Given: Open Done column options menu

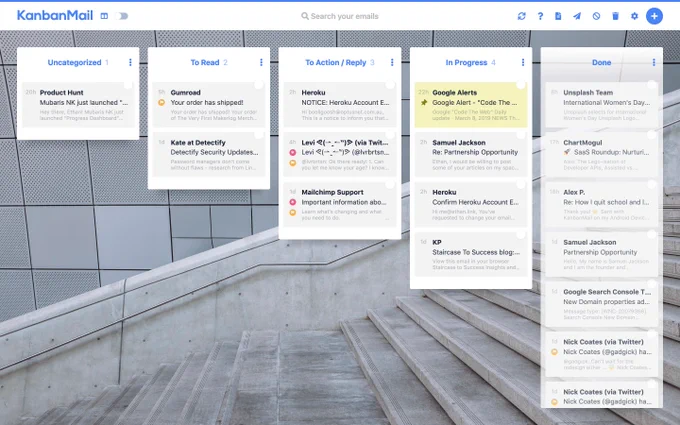Looking at the screenshot, I should 654,62.
